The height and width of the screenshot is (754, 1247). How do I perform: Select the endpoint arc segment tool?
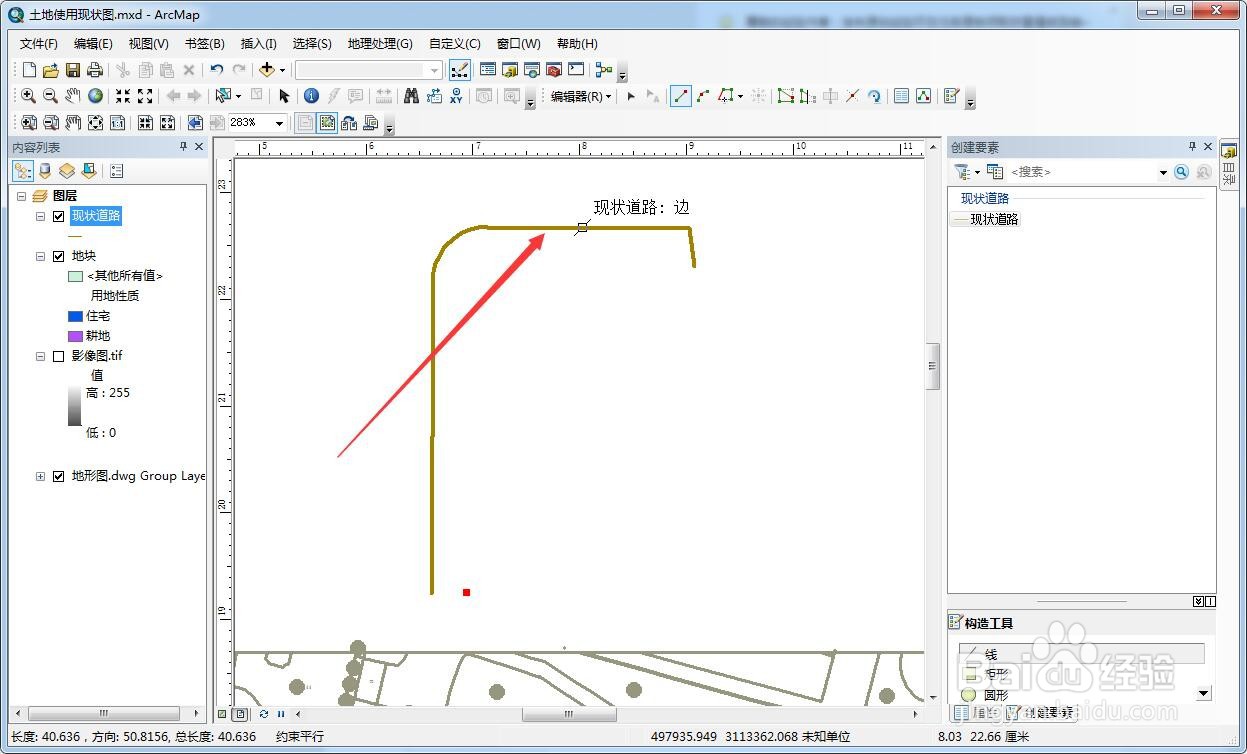[x=704, y=95]
